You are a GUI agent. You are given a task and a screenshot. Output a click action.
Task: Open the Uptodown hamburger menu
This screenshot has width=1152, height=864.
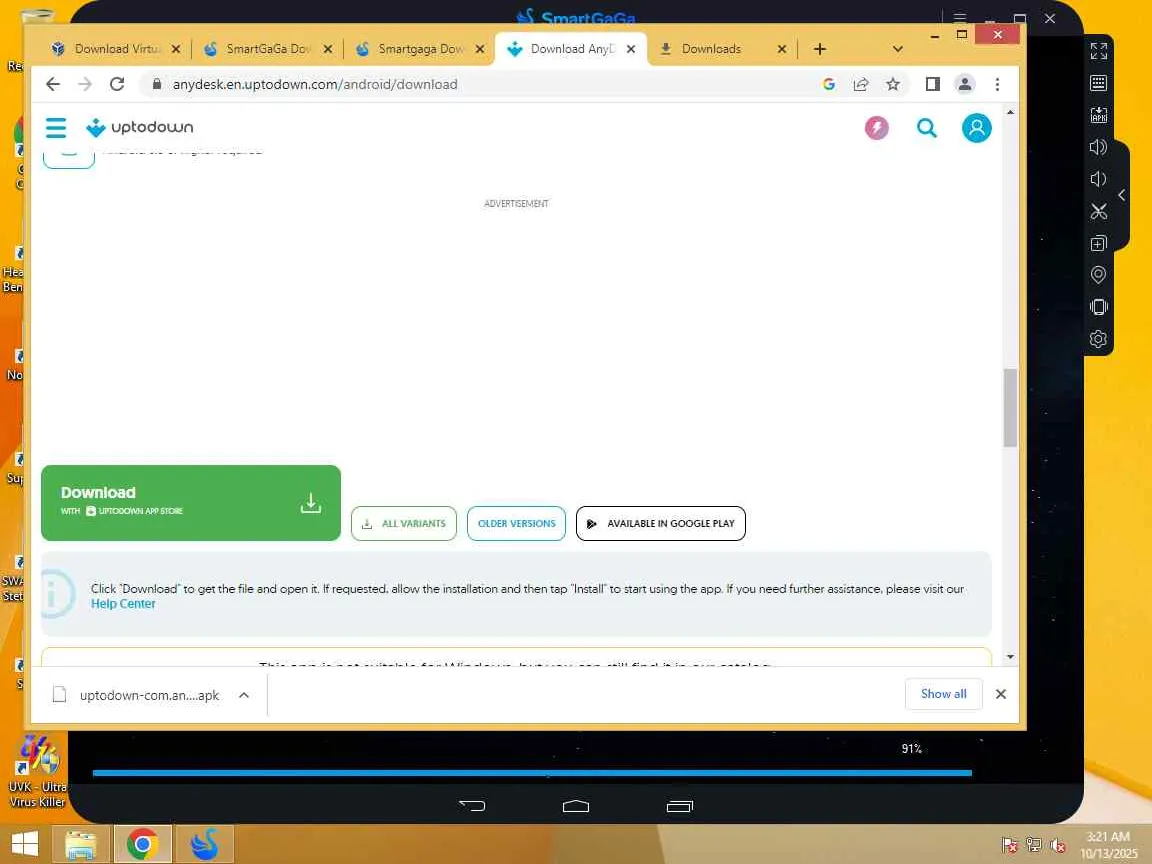[x=56, y=128]
